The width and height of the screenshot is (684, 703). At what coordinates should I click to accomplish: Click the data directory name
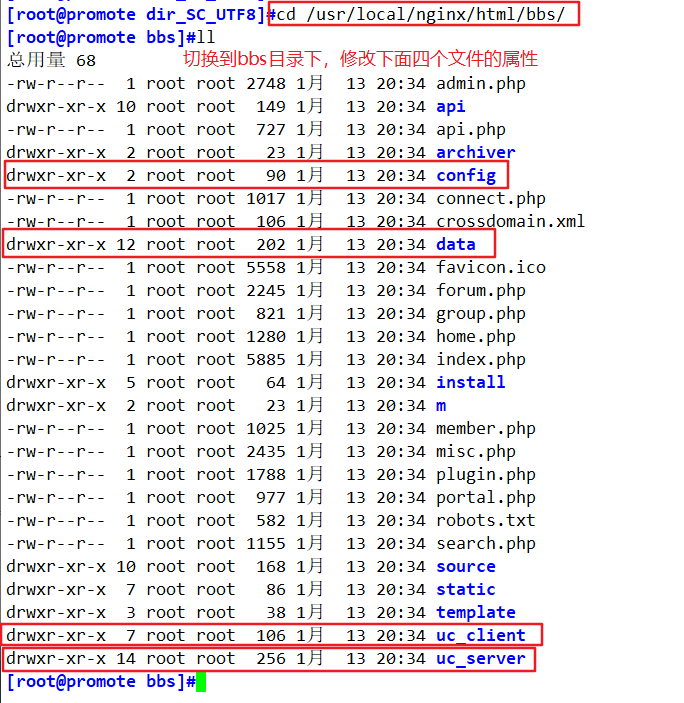pyautogui.click(x=455, y=245)
